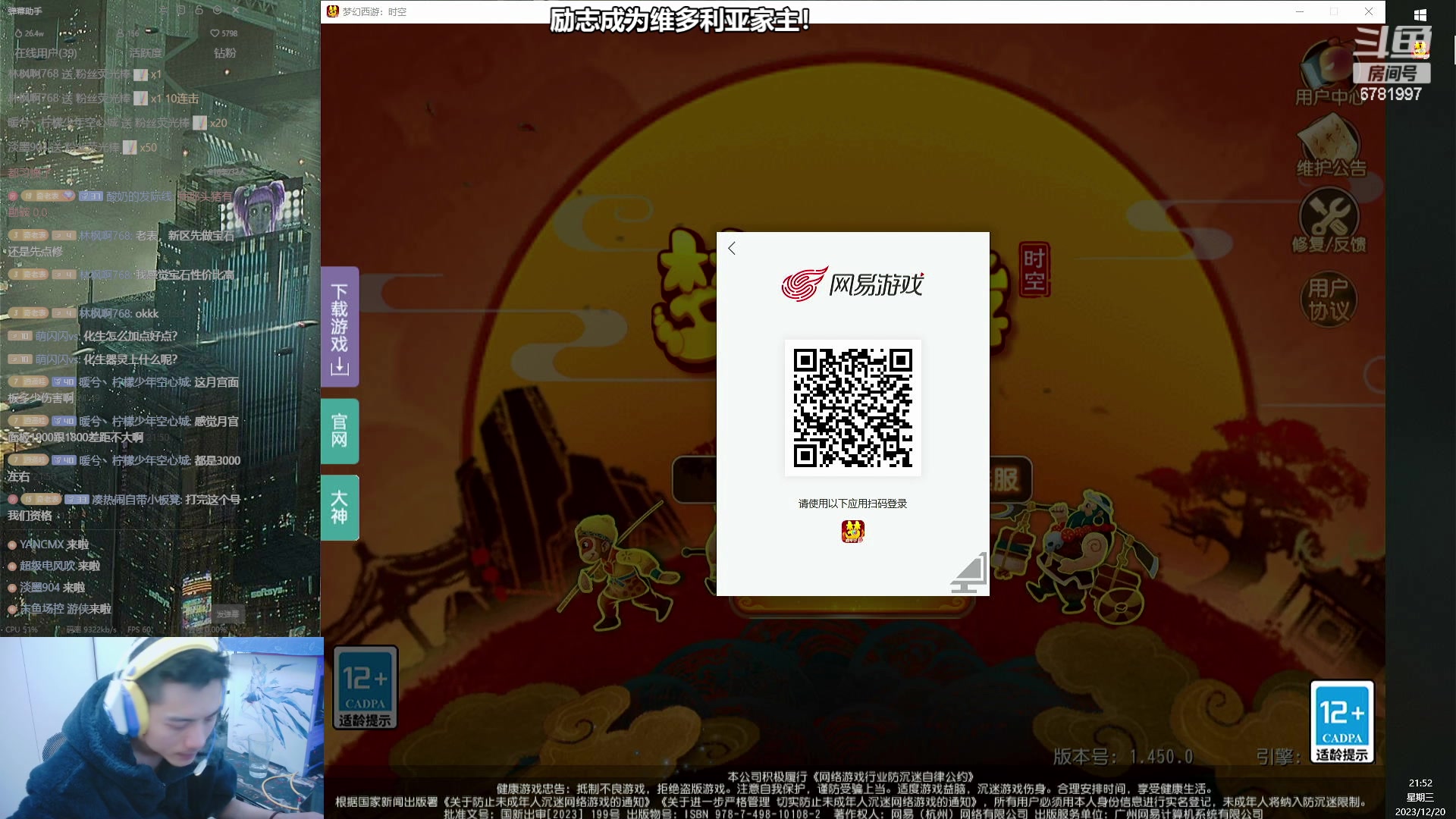Screen dimensions: 1456x819
Task: Click the entry notice 淡墨904 来啦
Action: tap(46, 588)
